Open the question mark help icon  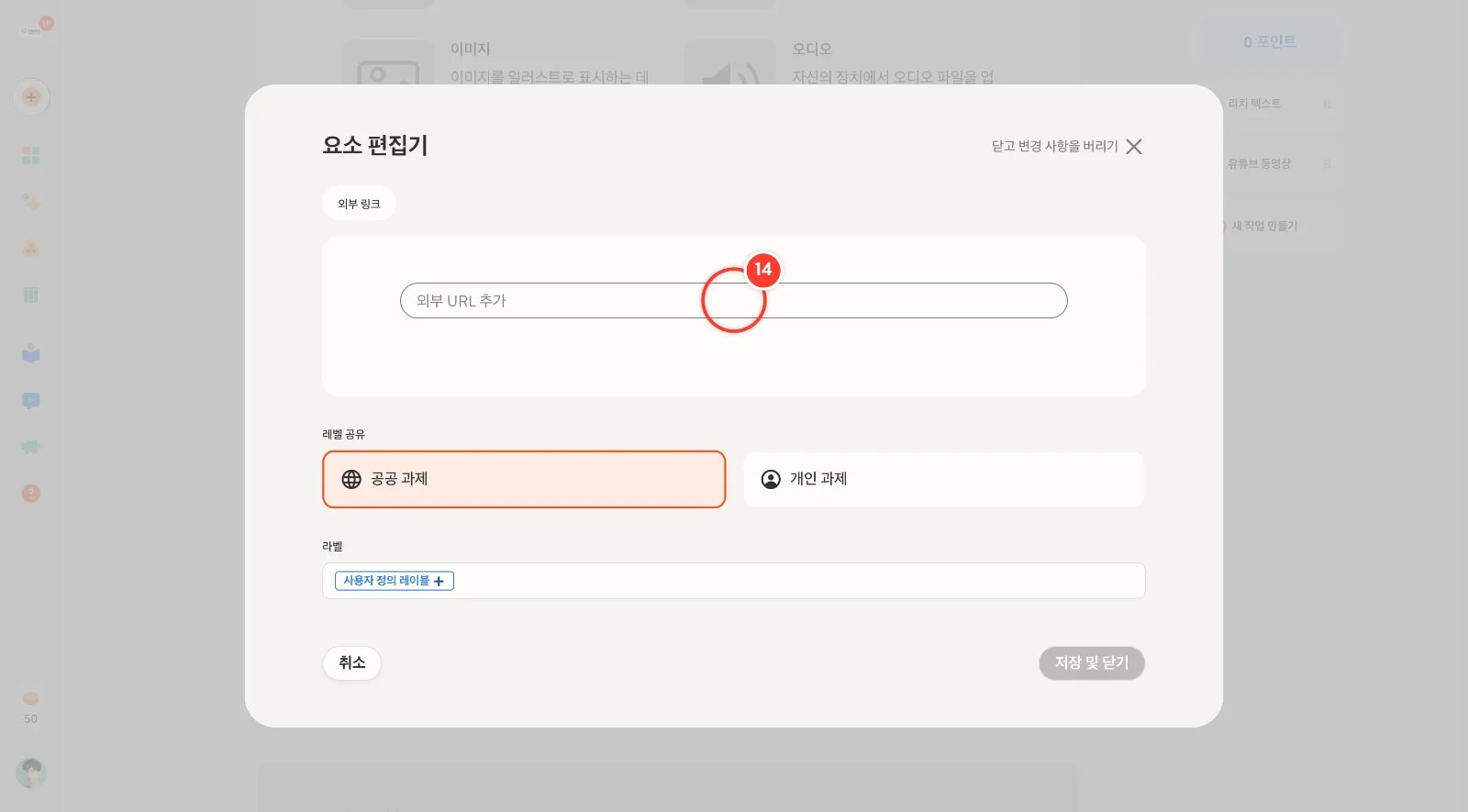pos(31,494)
